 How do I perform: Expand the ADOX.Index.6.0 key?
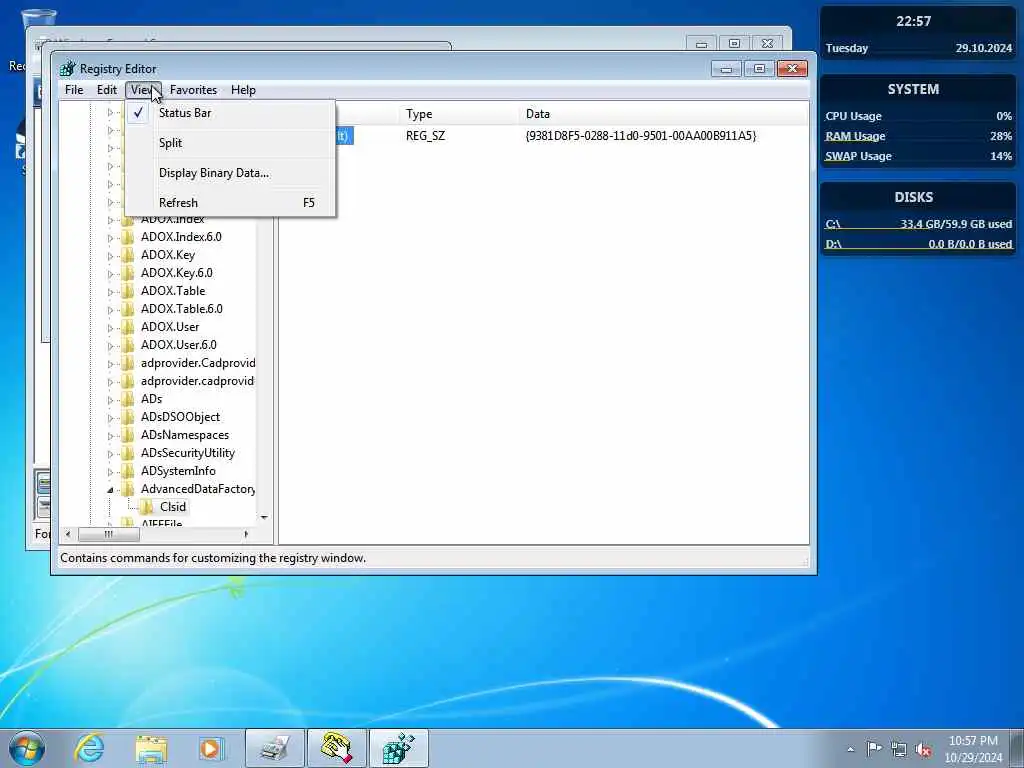tap(110, 238)
